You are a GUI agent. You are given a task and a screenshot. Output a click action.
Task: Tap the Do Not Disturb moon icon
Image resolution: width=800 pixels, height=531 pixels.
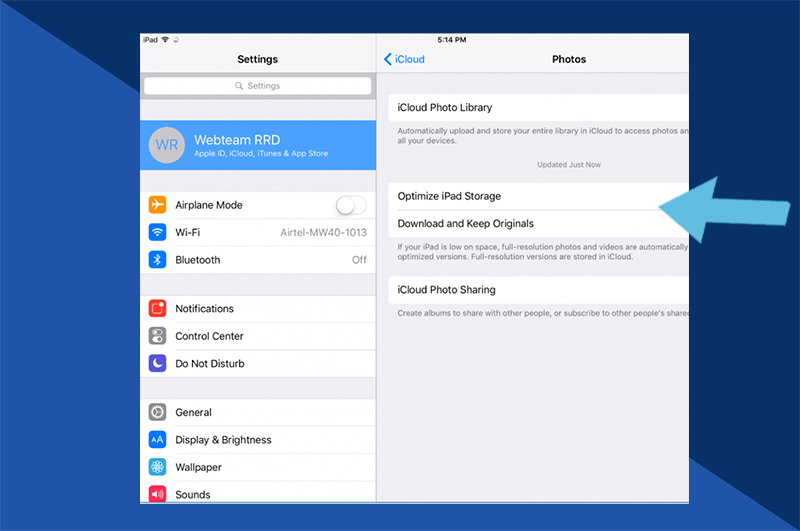pyautogui.click(x=157, y=363)
